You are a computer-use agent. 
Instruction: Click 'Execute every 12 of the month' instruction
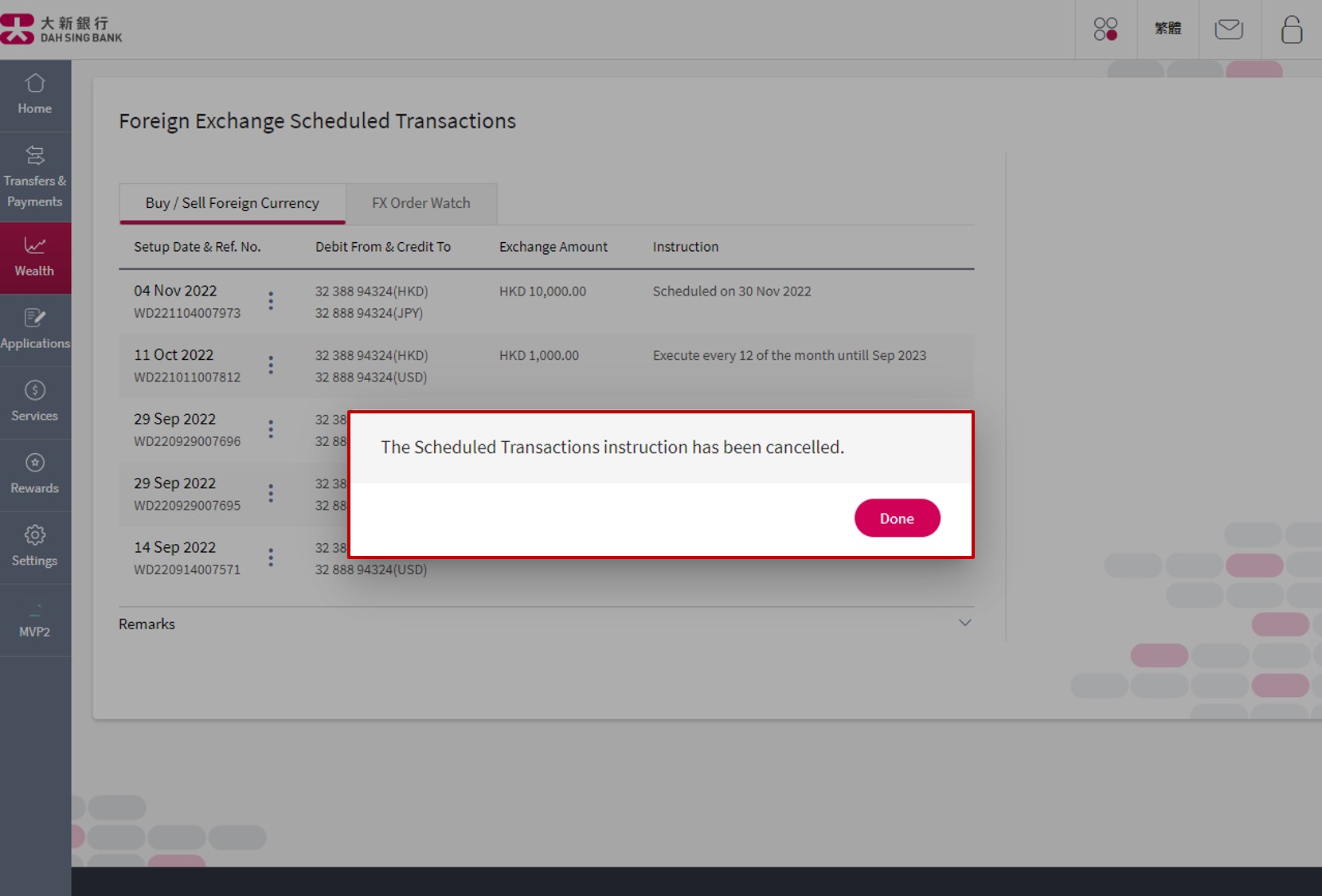[789, 355]
